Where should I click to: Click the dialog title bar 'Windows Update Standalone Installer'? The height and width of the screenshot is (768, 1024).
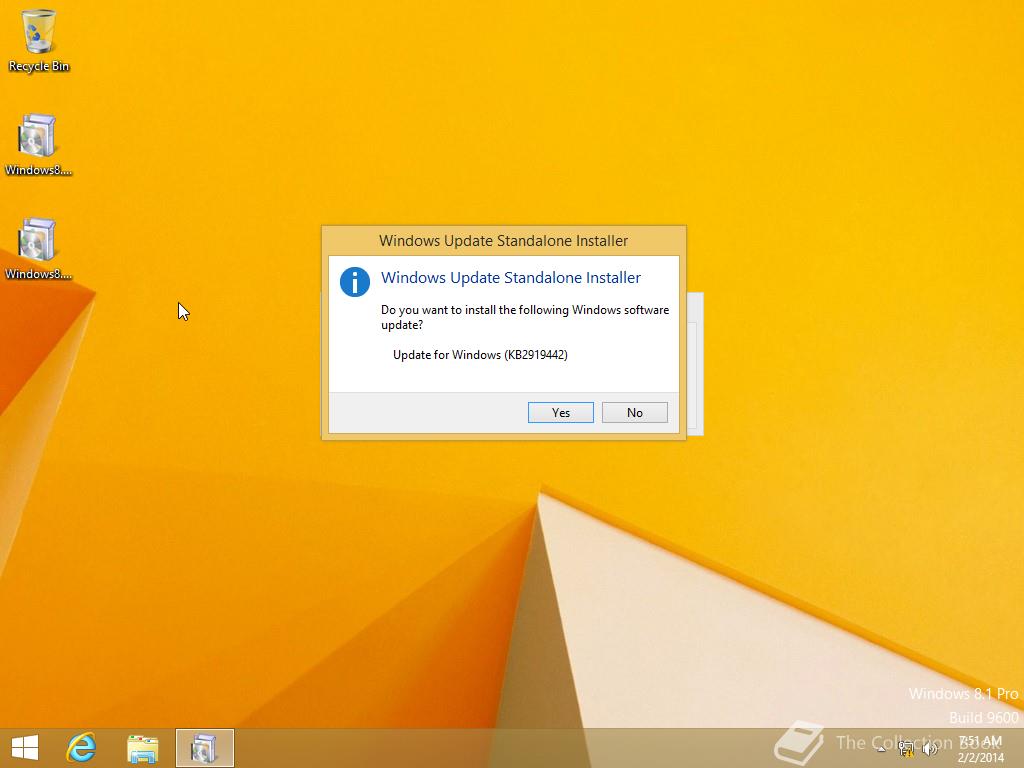[x=504, y=240]
